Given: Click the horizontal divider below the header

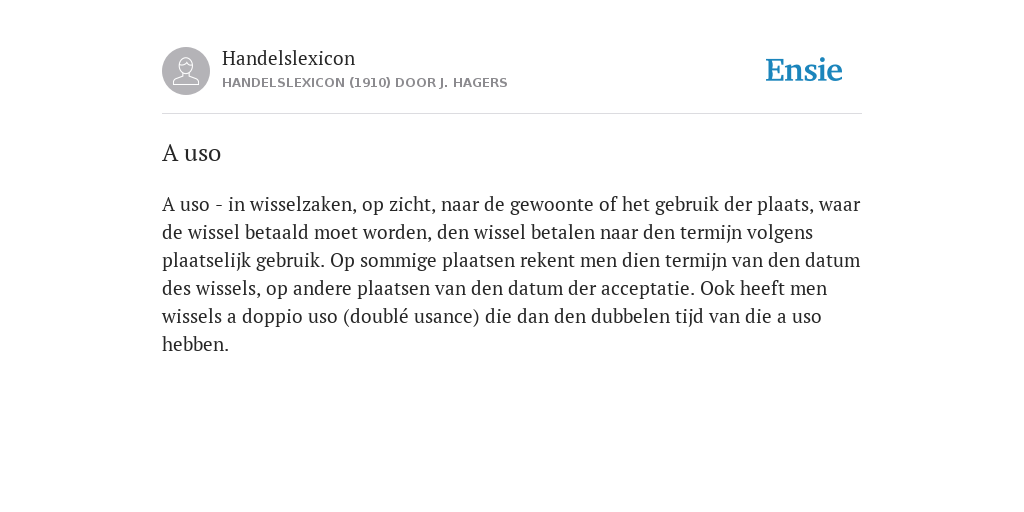Looking at the screenshot, I should 512,114.
